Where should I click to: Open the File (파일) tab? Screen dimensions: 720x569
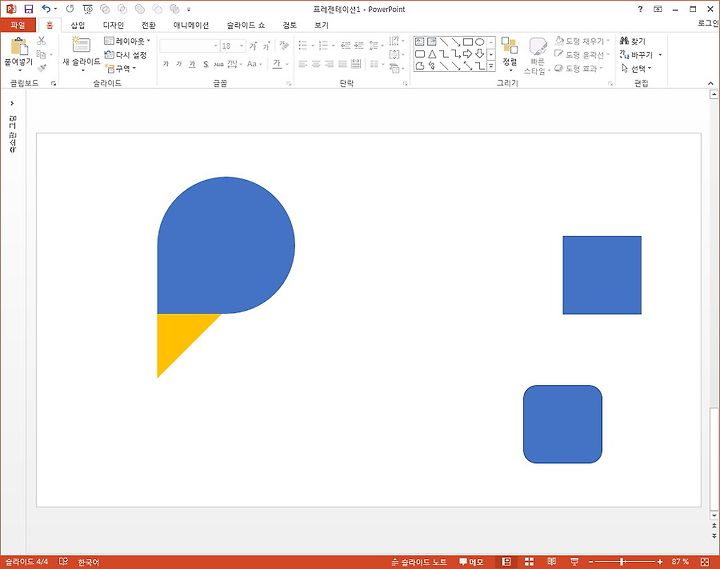17,25
